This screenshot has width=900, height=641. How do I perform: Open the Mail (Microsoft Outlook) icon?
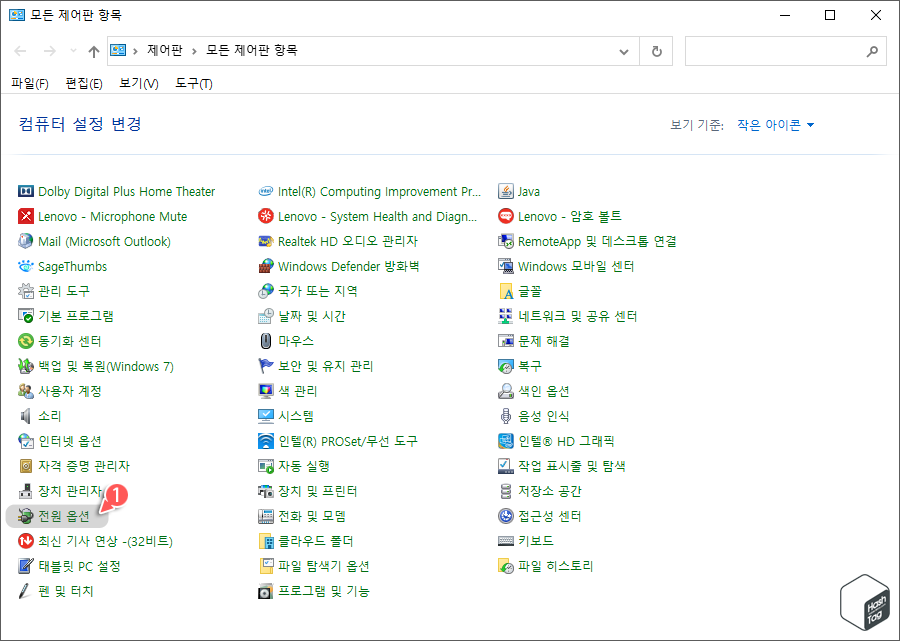tap(26, 241)
